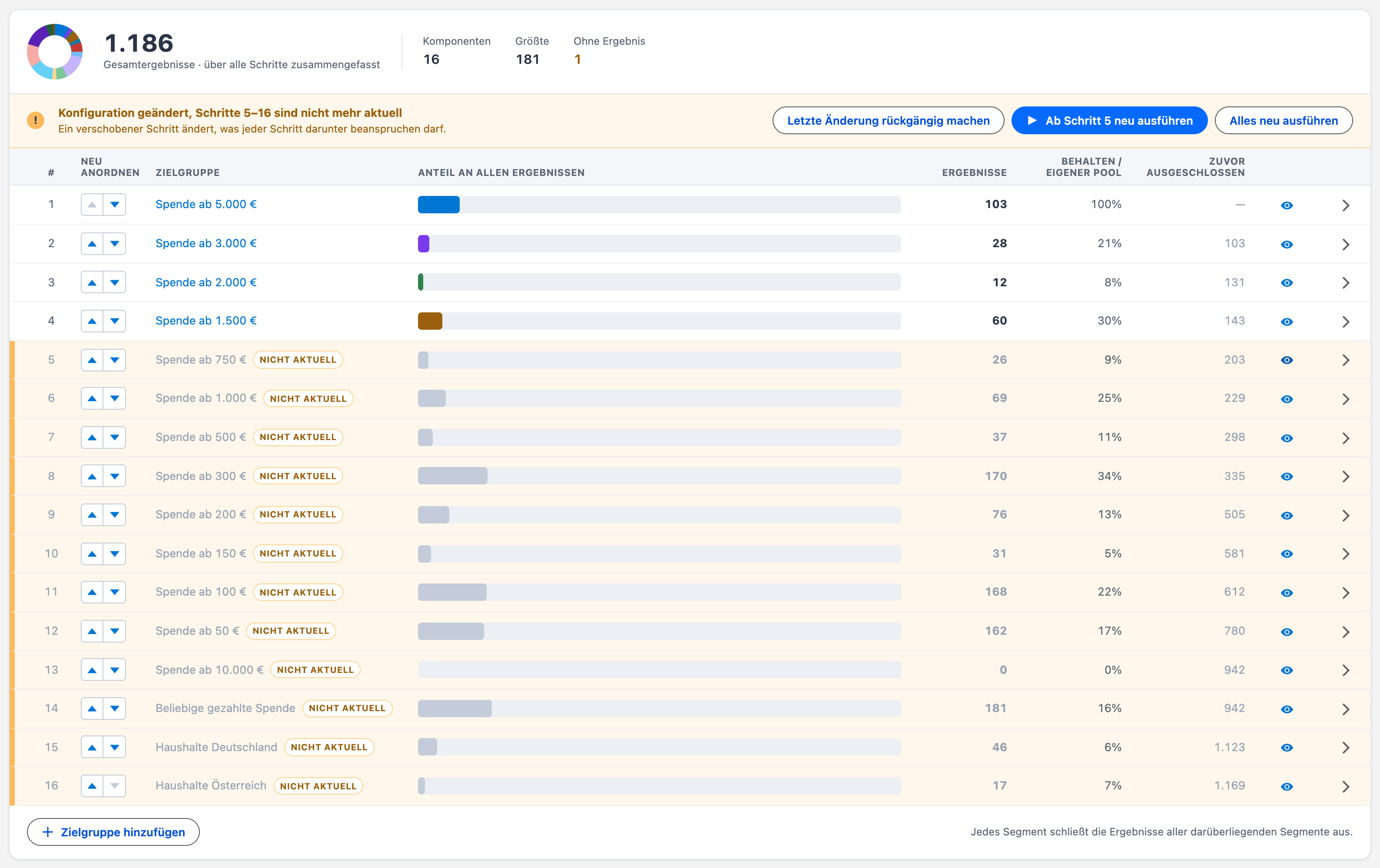Expand 'Spende ab 50 €' row chevron
The image size is (1380, 868).
tap(1346, 631)
